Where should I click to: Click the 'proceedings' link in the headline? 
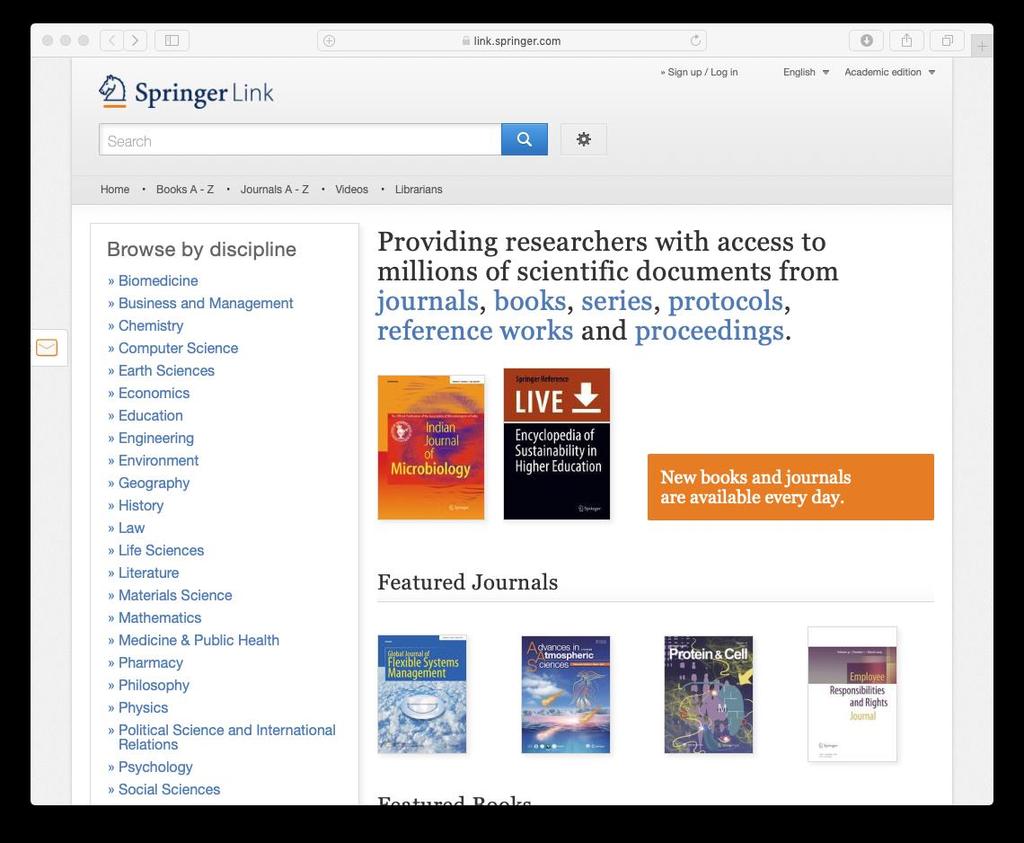click(709, 331)
